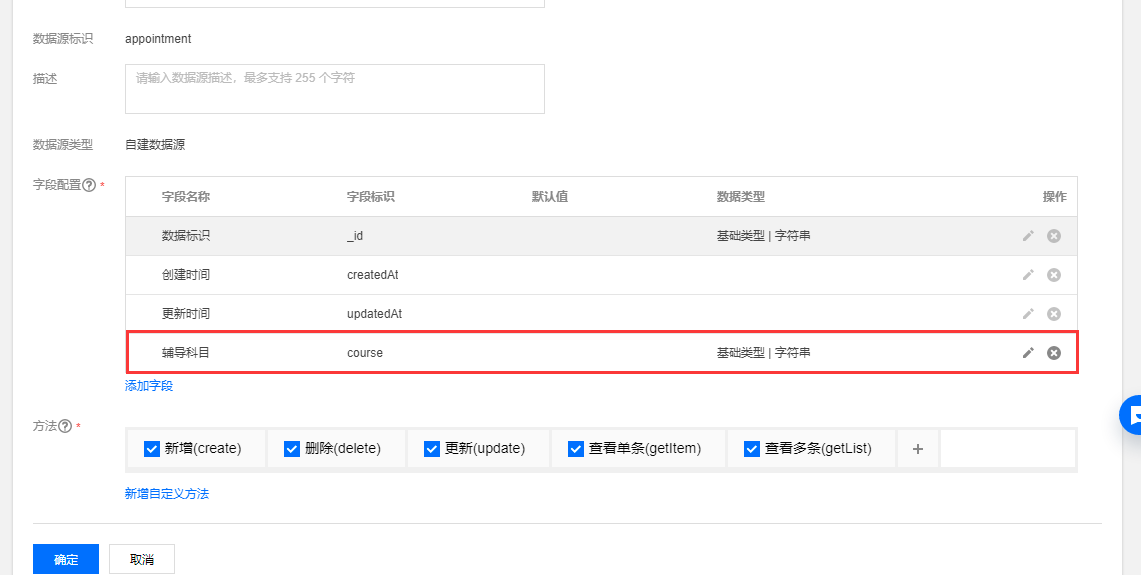Click 添加字段 link

tap(149, 386)
